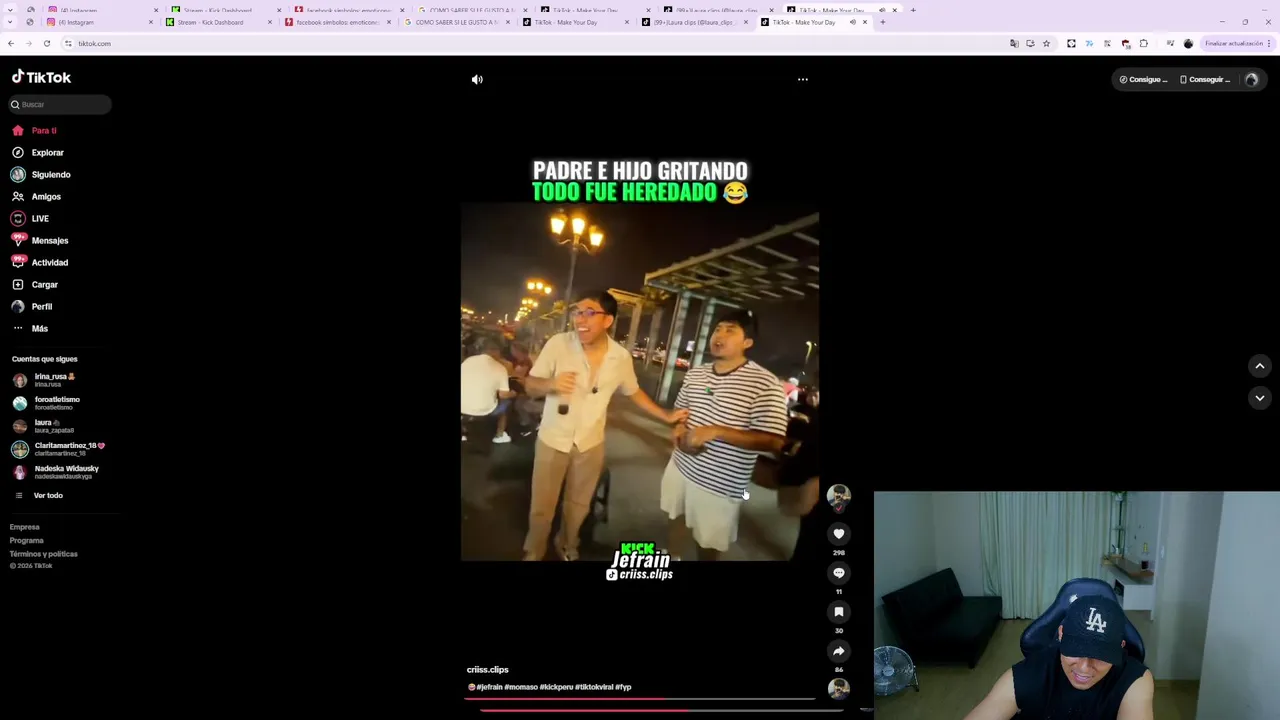This screenshot has height=720, width=1280.
Task: Open Chrome profile avatar
Action: tap(1188, 43)
